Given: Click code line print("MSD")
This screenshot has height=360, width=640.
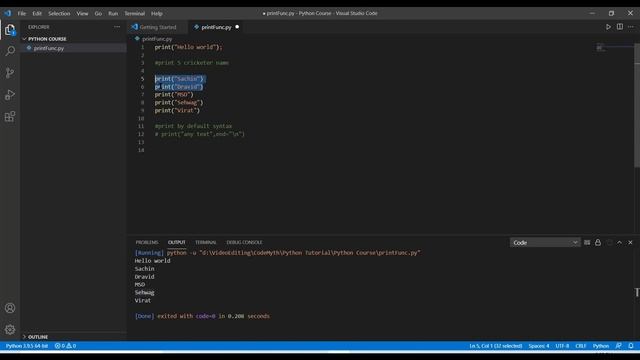Looking at the screenshot, I should pyautogui.click(x=174, y=95).
